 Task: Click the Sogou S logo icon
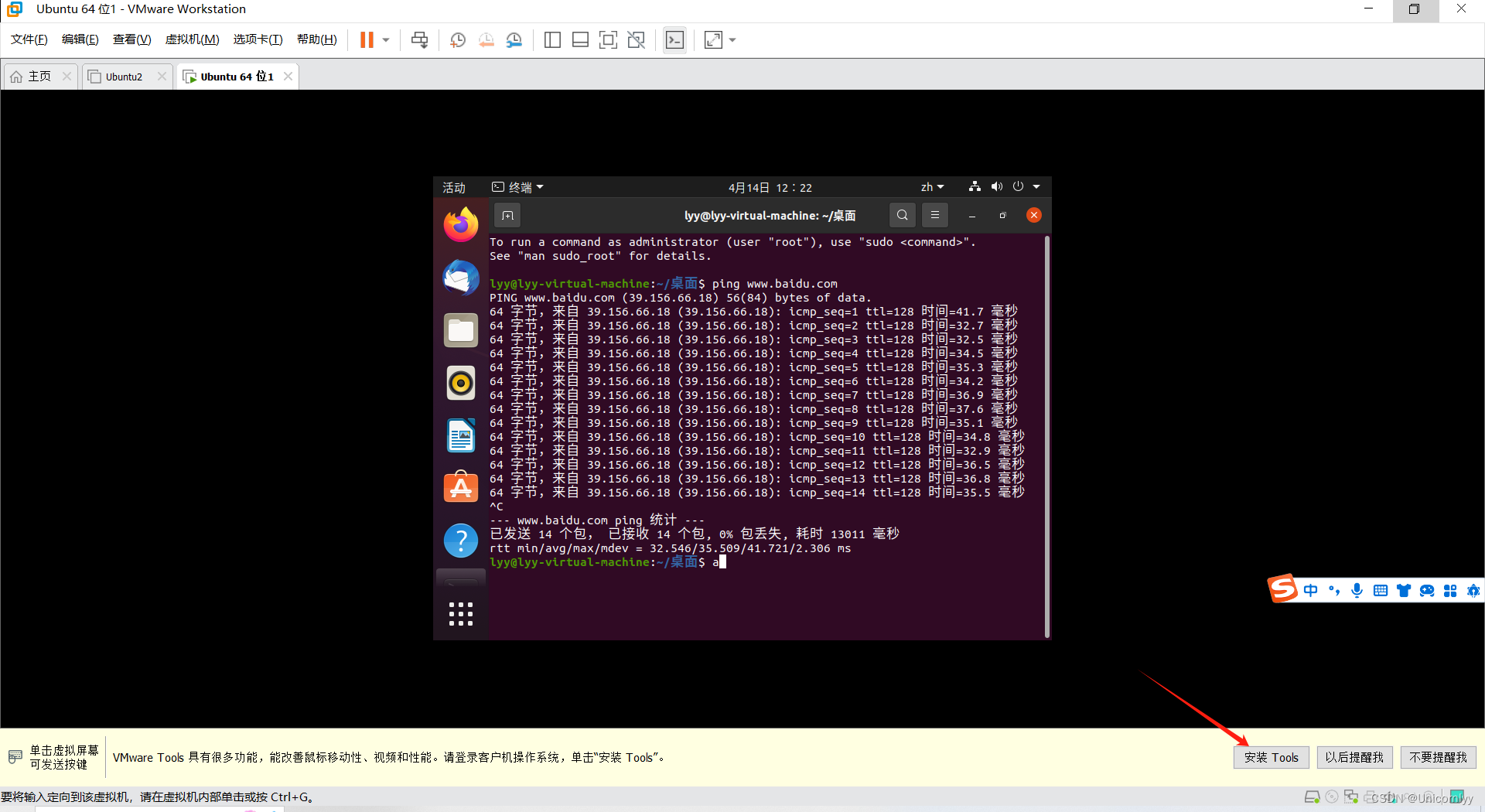point(1282,589)
